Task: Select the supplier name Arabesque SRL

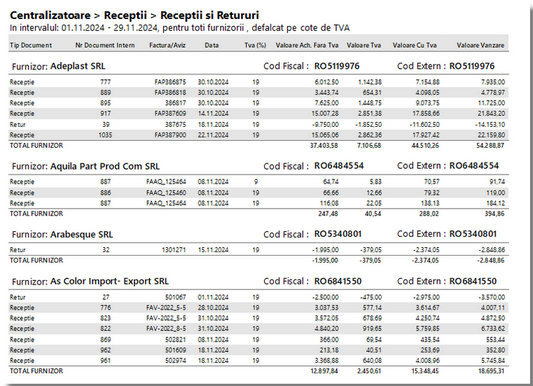Action: click(82, 234)
